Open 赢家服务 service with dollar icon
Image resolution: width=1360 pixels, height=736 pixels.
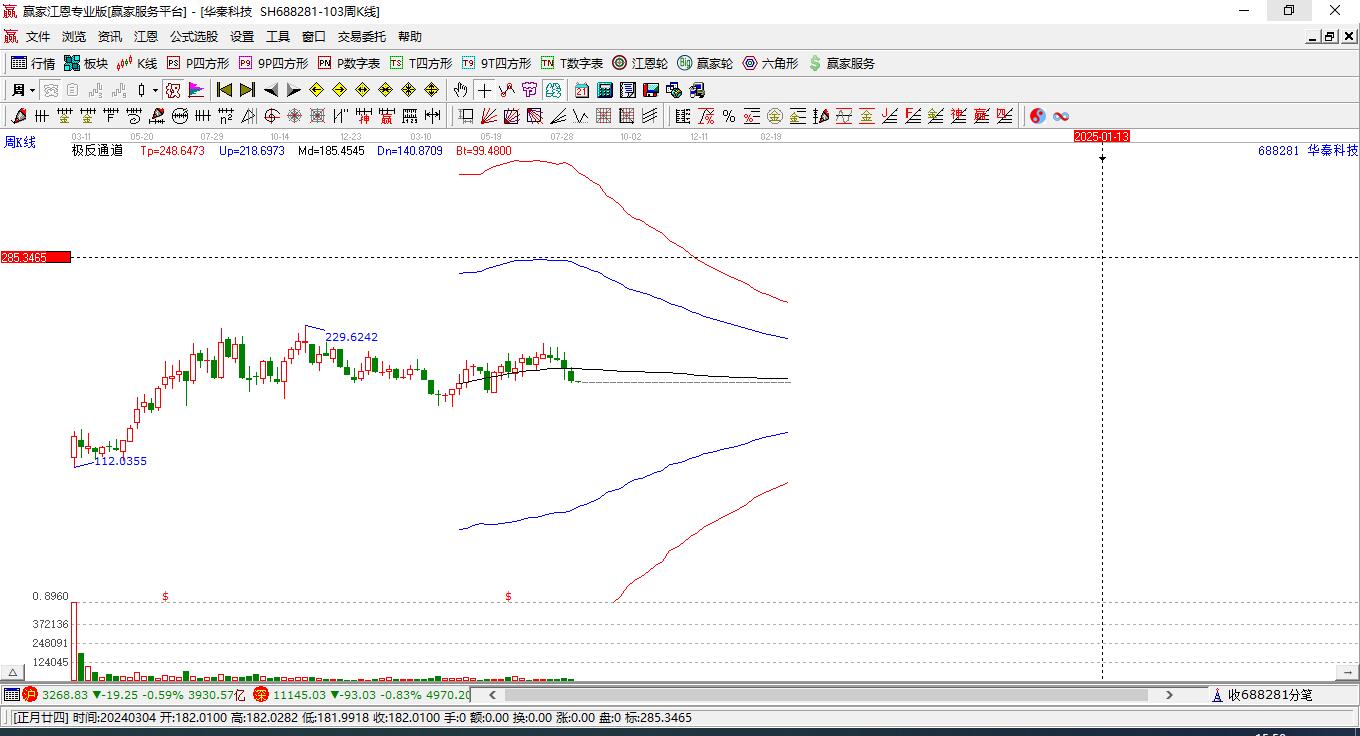pos(841,63)
